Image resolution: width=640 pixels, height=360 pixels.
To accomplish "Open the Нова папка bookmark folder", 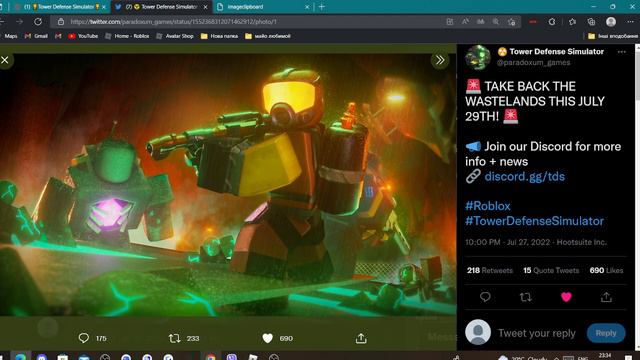I will [219, 36].
